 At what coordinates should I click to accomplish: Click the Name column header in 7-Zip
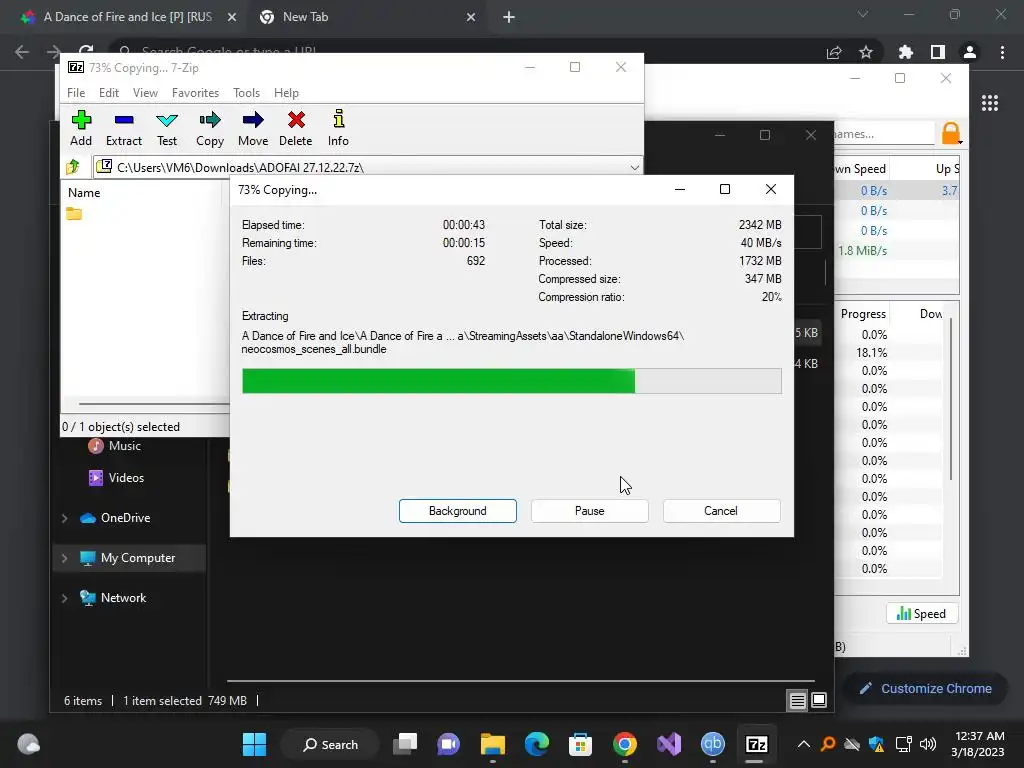(84, 193)
